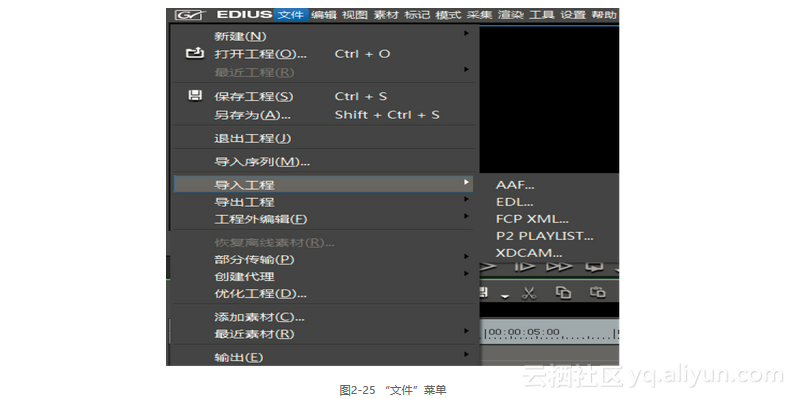The width and height of the screenshot is (795, 399).
Task: Click the EDIUS application title text
Action: pyautogui.click(x=244, y=15)
